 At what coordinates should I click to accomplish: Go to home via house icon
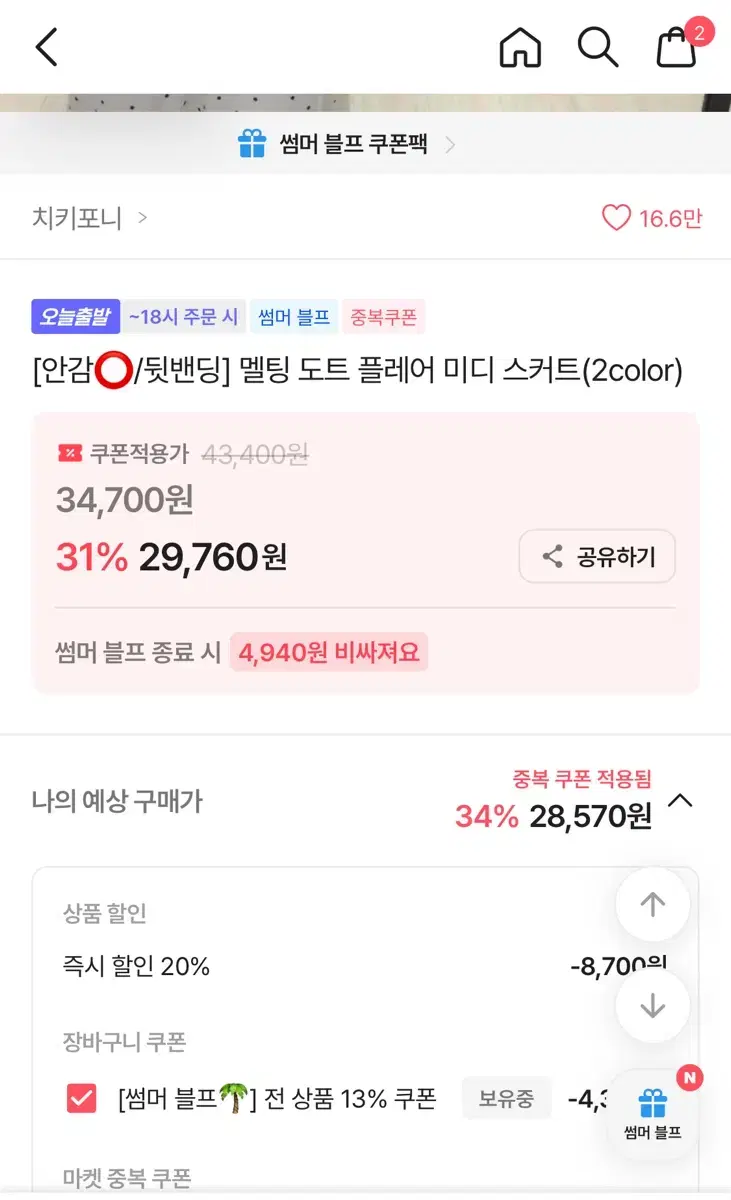[520, 47]
